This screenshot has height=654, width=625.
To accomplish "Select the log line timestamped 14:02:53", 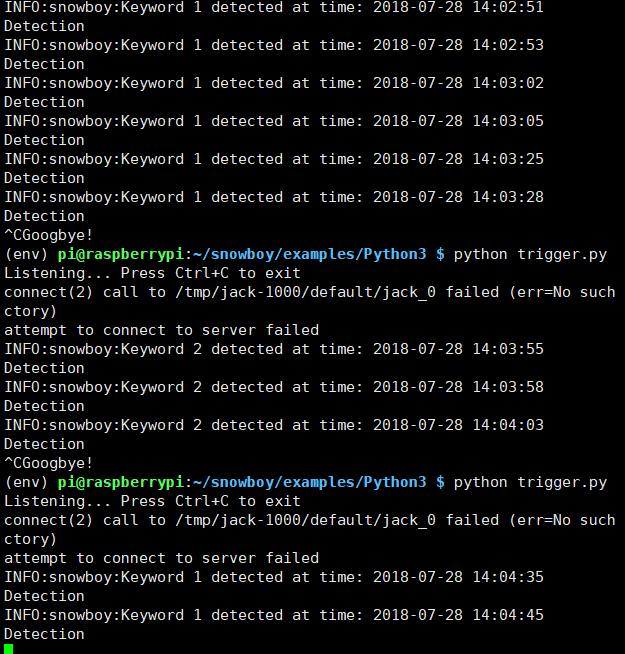I will [274, 45].
